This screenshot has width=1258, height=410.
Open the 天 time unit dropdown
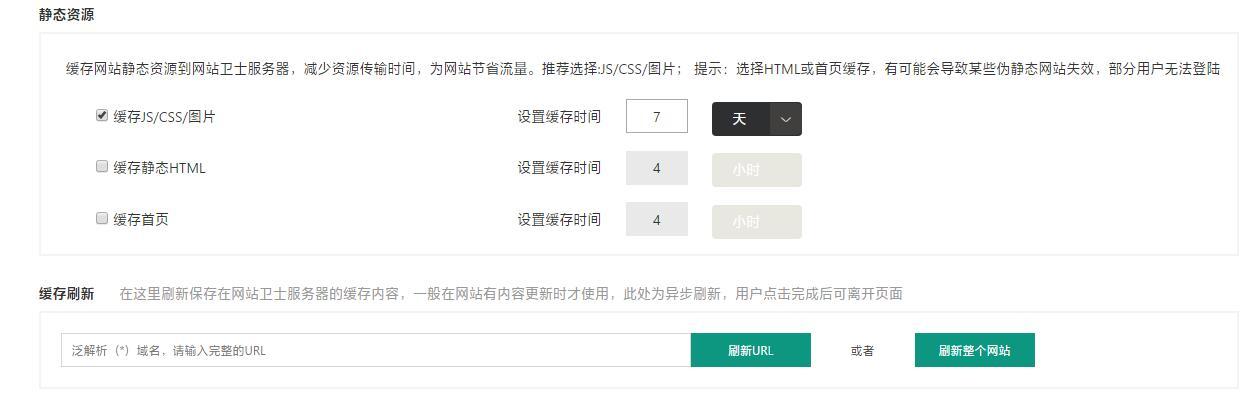click(x=757, y=119)
